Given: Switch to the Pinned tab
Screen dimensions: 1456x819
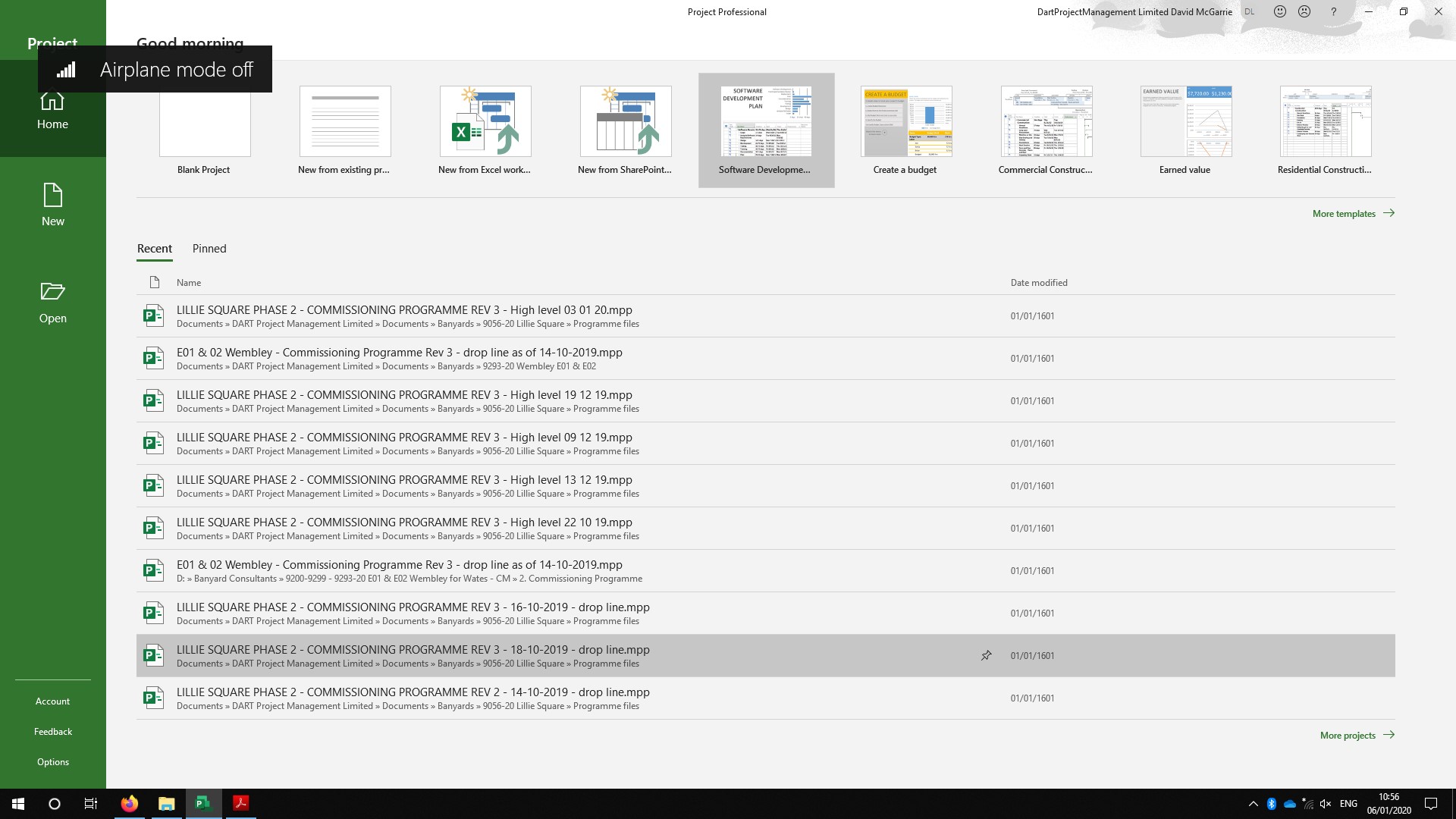Looking at the screenshot, I should click(209, 249).
